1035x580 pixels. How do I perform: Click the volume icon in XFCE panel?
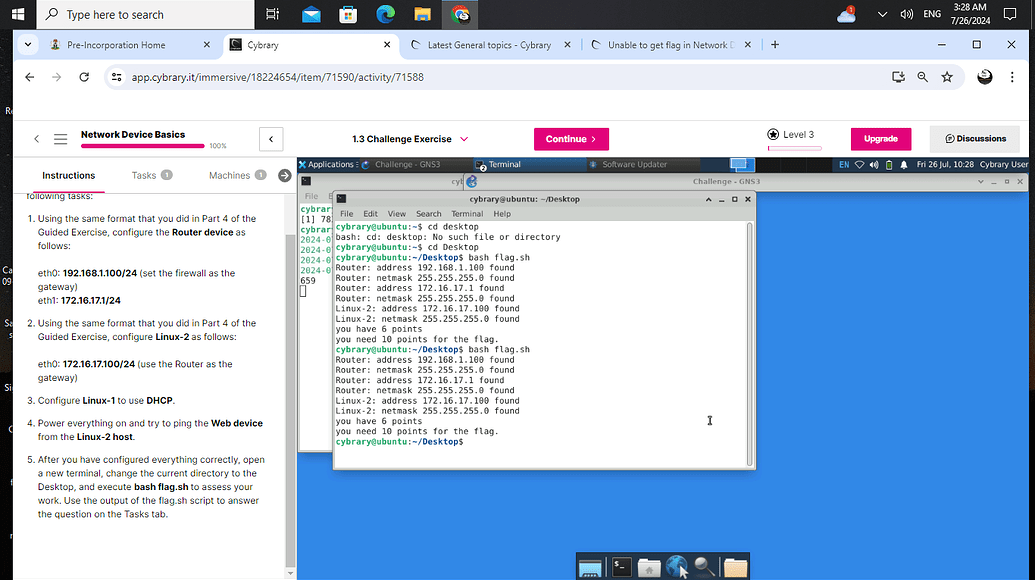pos(873,164)
